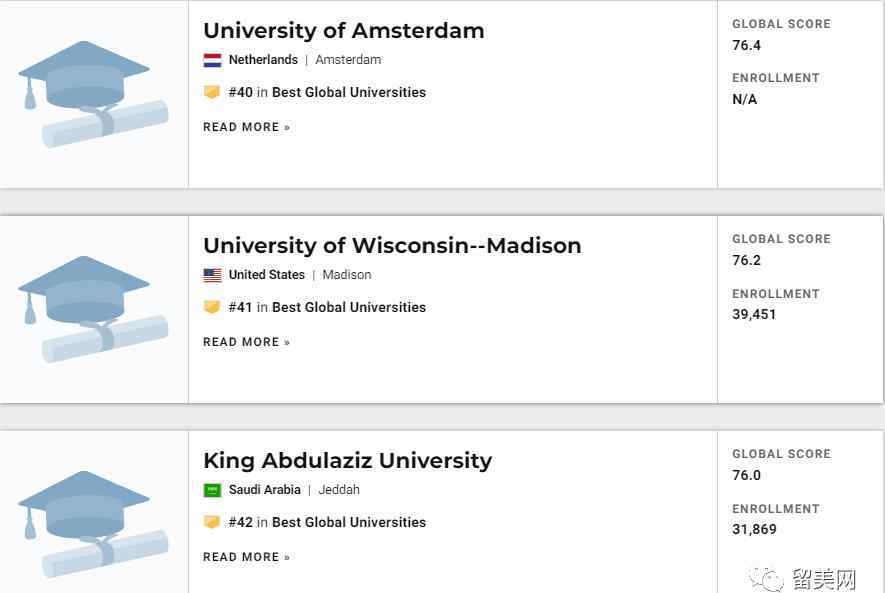Screen dimensions: 885x593
Task: Click the enrollment figure 39,451
Action: click(754, 314)
